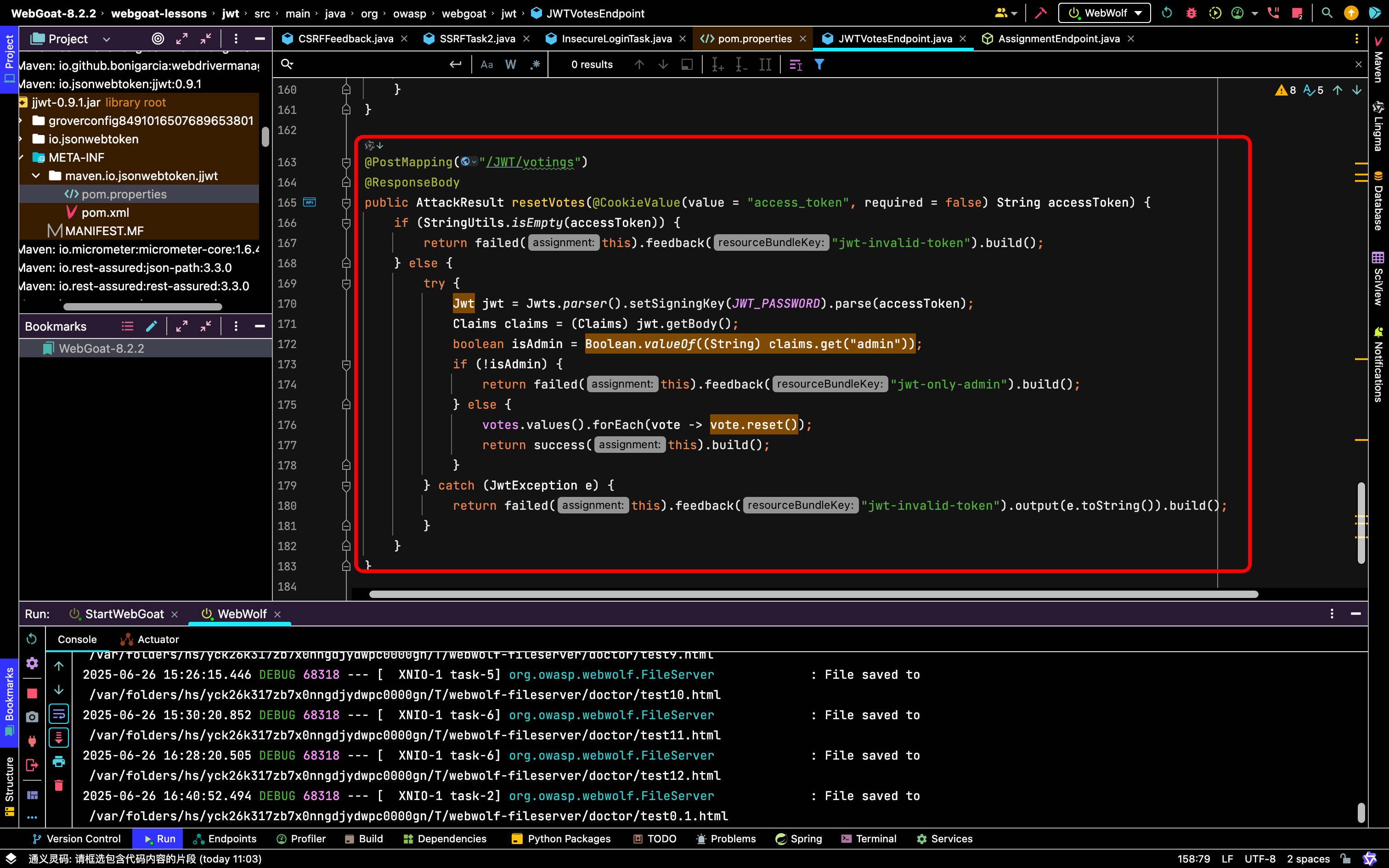Toggle Soft-Wrap in console sidebar

point(58,714)
